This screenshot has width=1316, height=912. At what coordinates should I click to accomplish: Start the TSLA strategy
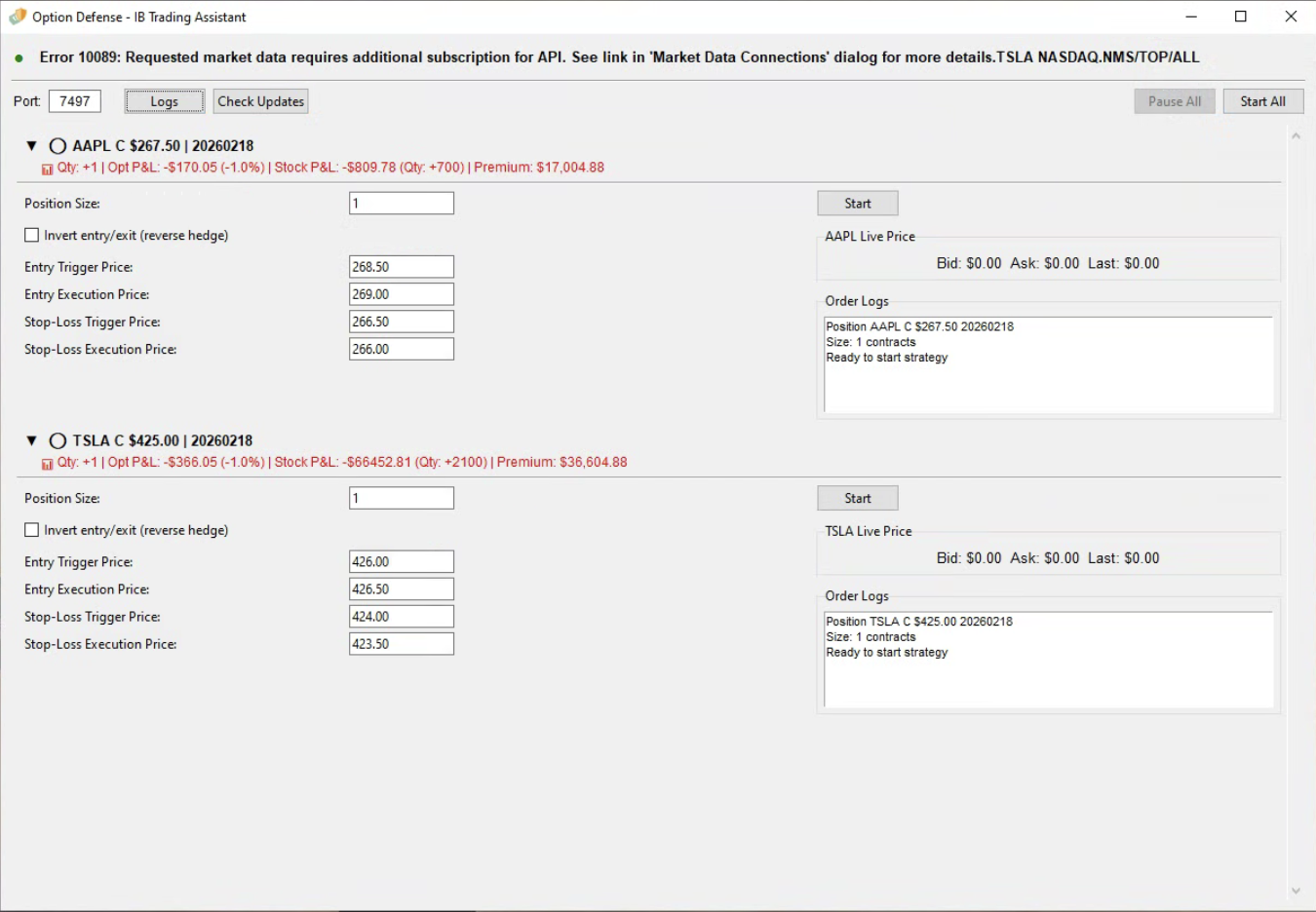pos(857,498)
